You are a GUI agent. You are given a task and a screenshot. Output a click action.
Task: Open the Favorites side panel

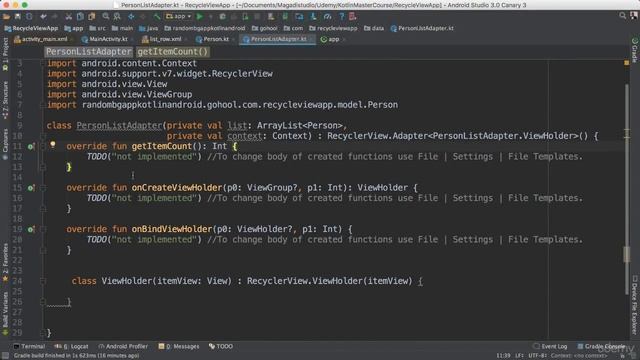pyautogui.click(x=5, y=262)
